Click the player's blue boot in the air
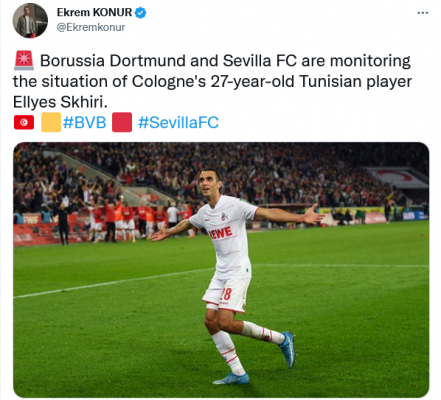This screenshot has height=400, width=441. coord(288,349)
